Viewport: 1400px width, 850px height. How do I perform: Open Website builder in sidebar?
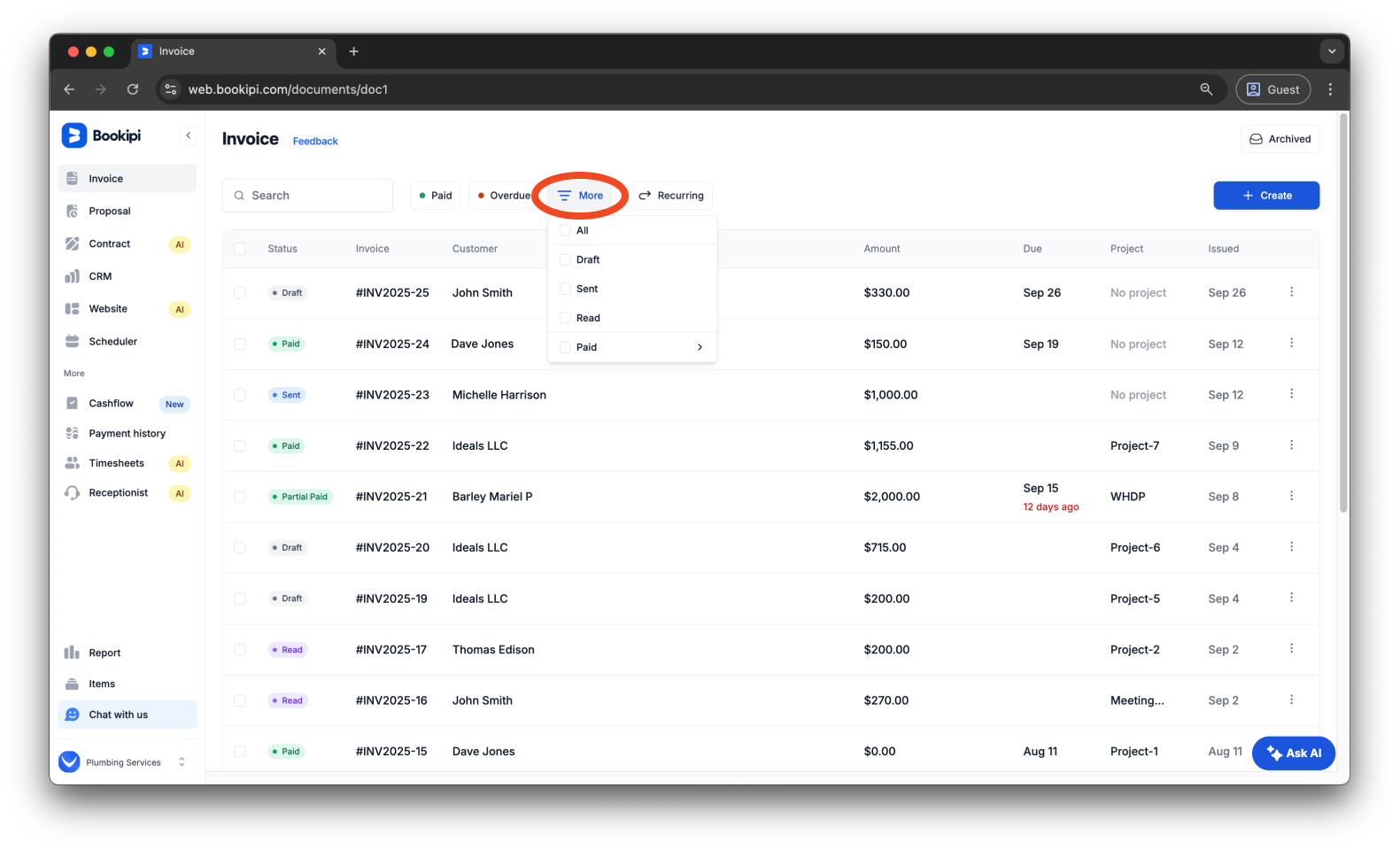[x=128, y=309]
